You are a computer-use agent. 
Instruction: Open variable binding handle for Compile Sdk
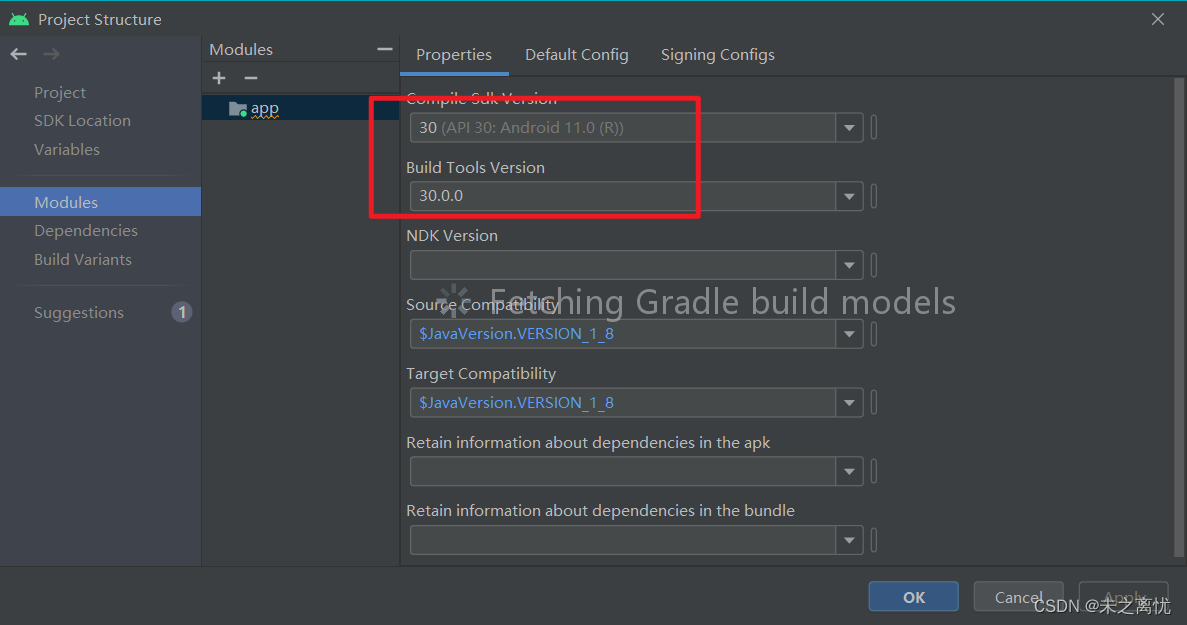coord(874,128)
